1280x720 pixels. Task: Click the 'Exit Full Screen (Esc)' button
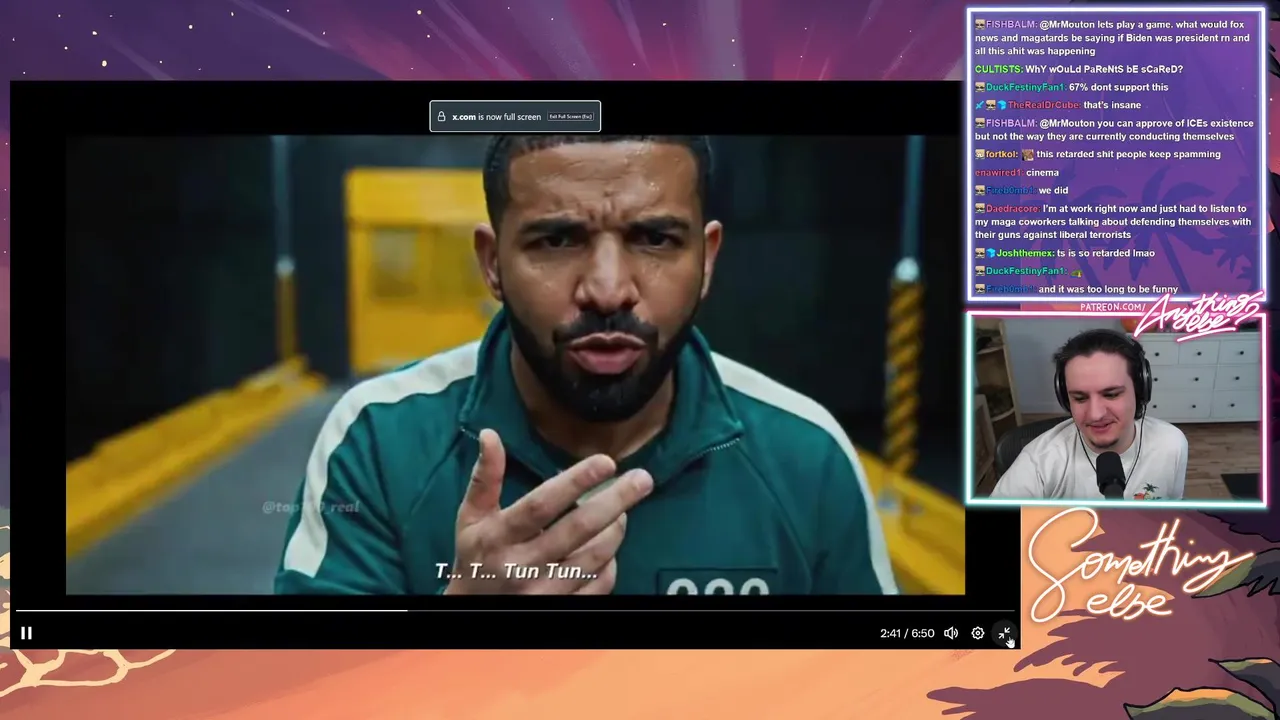pos(571,117)
